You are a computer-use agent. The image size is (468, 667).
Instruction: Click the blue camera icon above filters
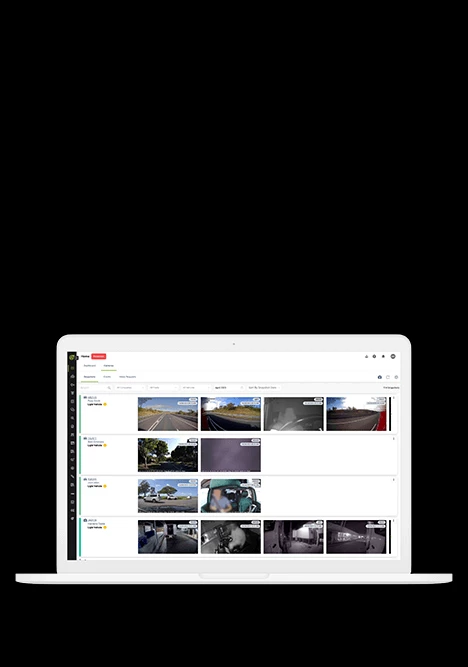coord(380,377)
